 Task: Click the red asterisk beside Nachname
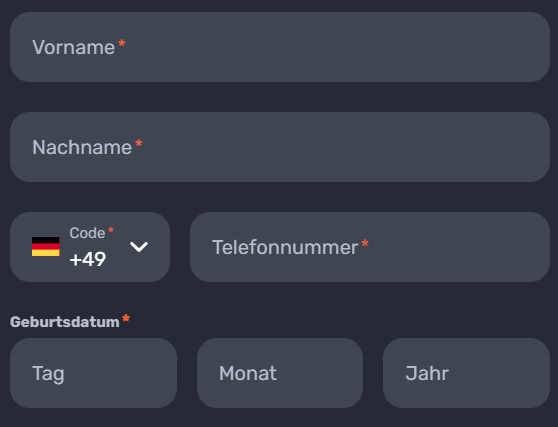coord(139,143)
